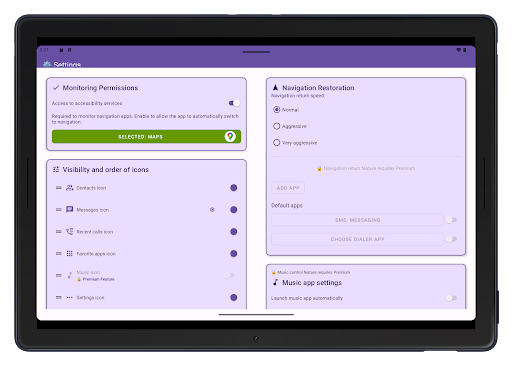Image resolution: width=512 pixels, height=366 pixels.
Task: Toggle Launch music app automatically
Action: point(451,298)
